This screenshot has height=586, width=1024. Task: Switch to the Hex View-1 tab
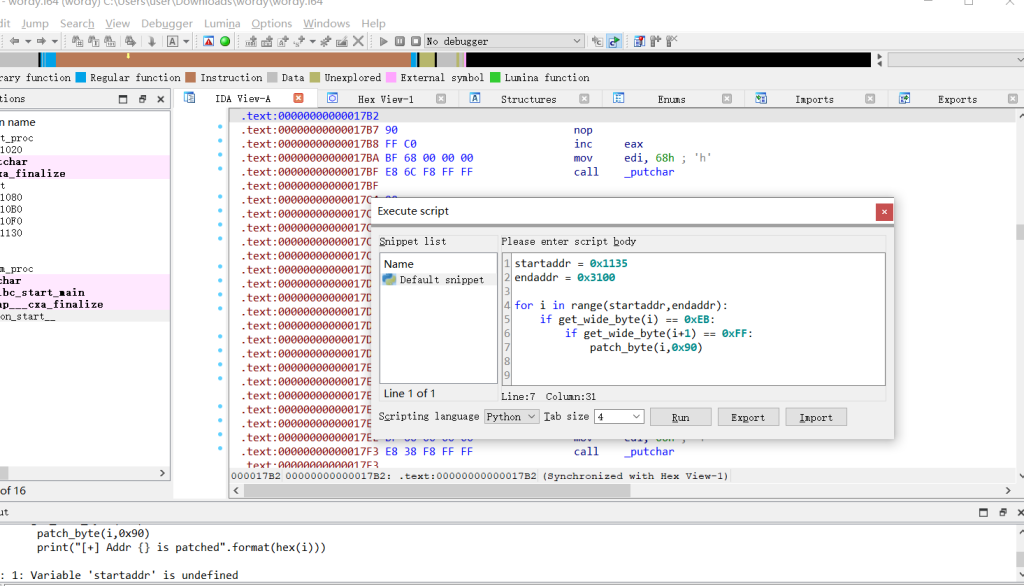[385, 99]
